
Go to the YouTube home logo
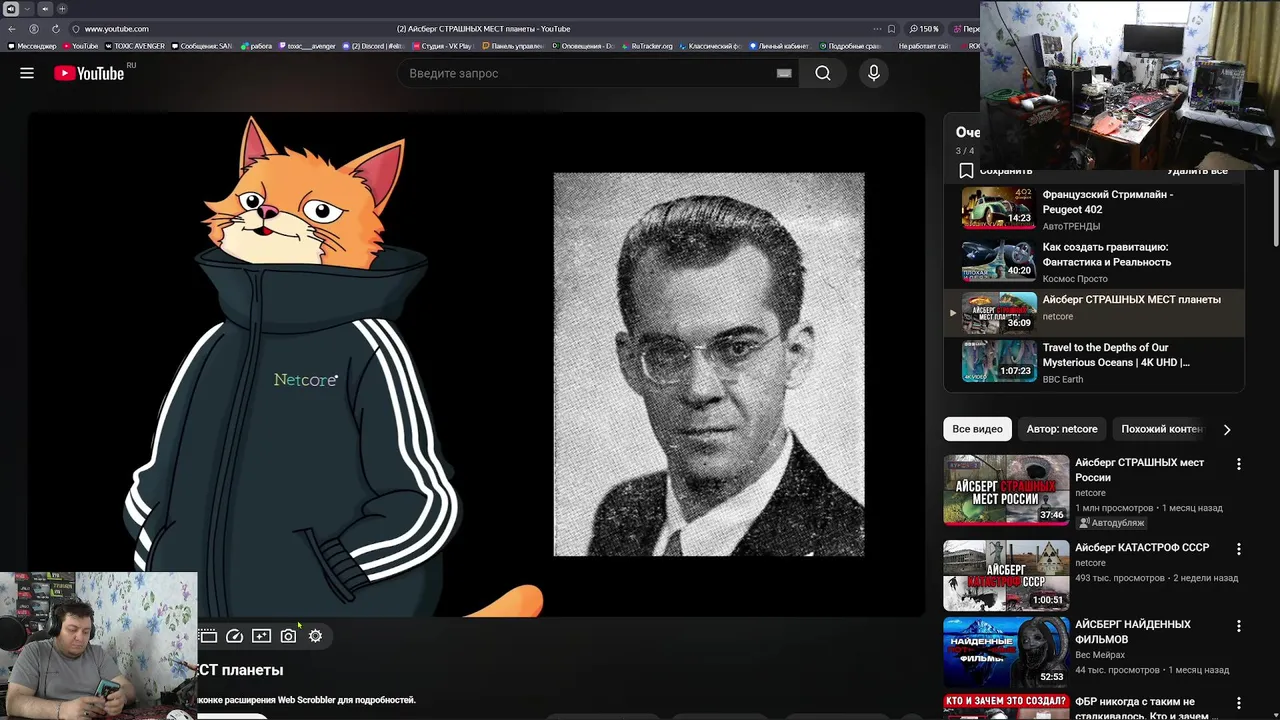click(89, 73)
